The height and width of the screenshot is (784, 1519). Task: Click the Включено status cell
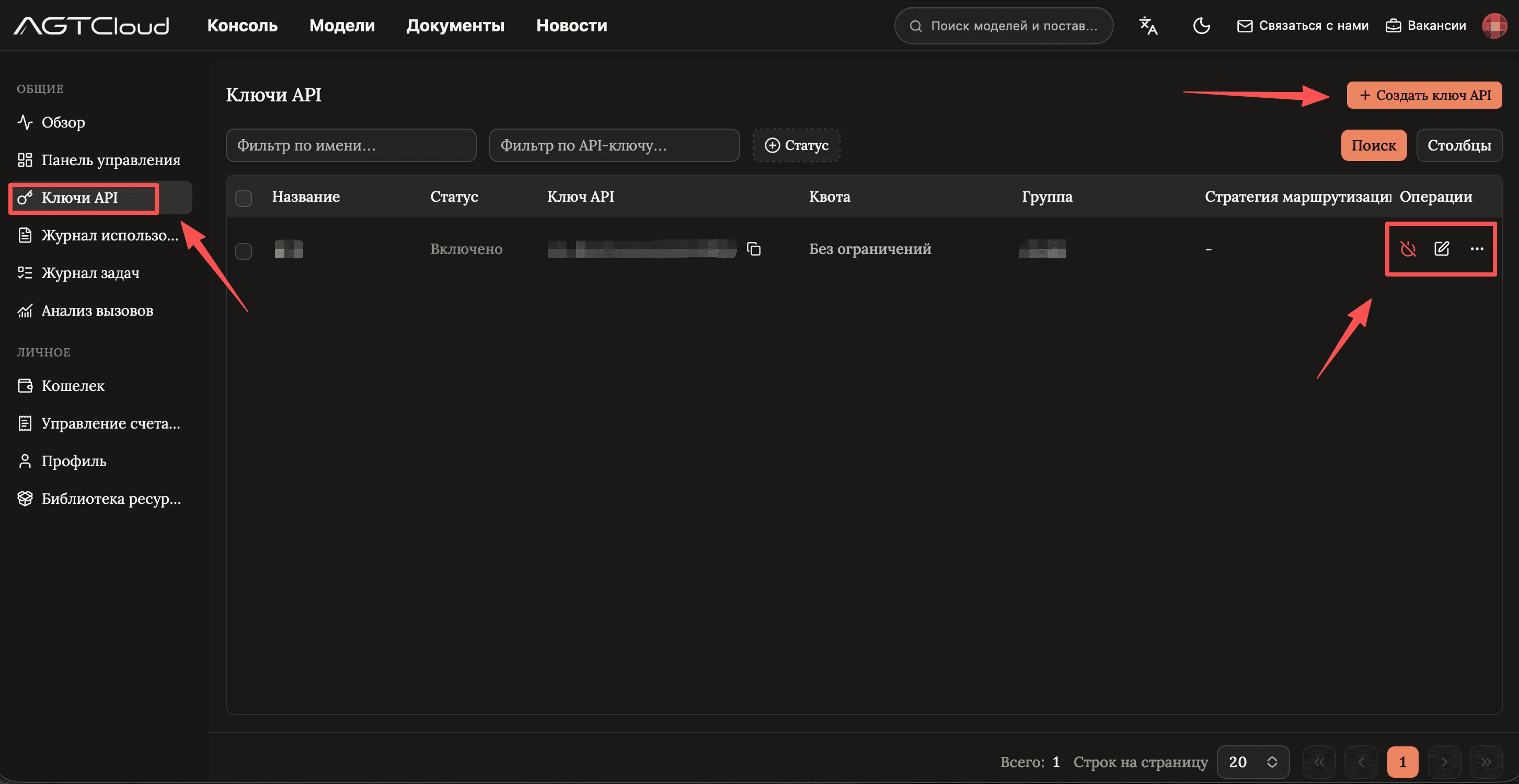pos(466,249)
